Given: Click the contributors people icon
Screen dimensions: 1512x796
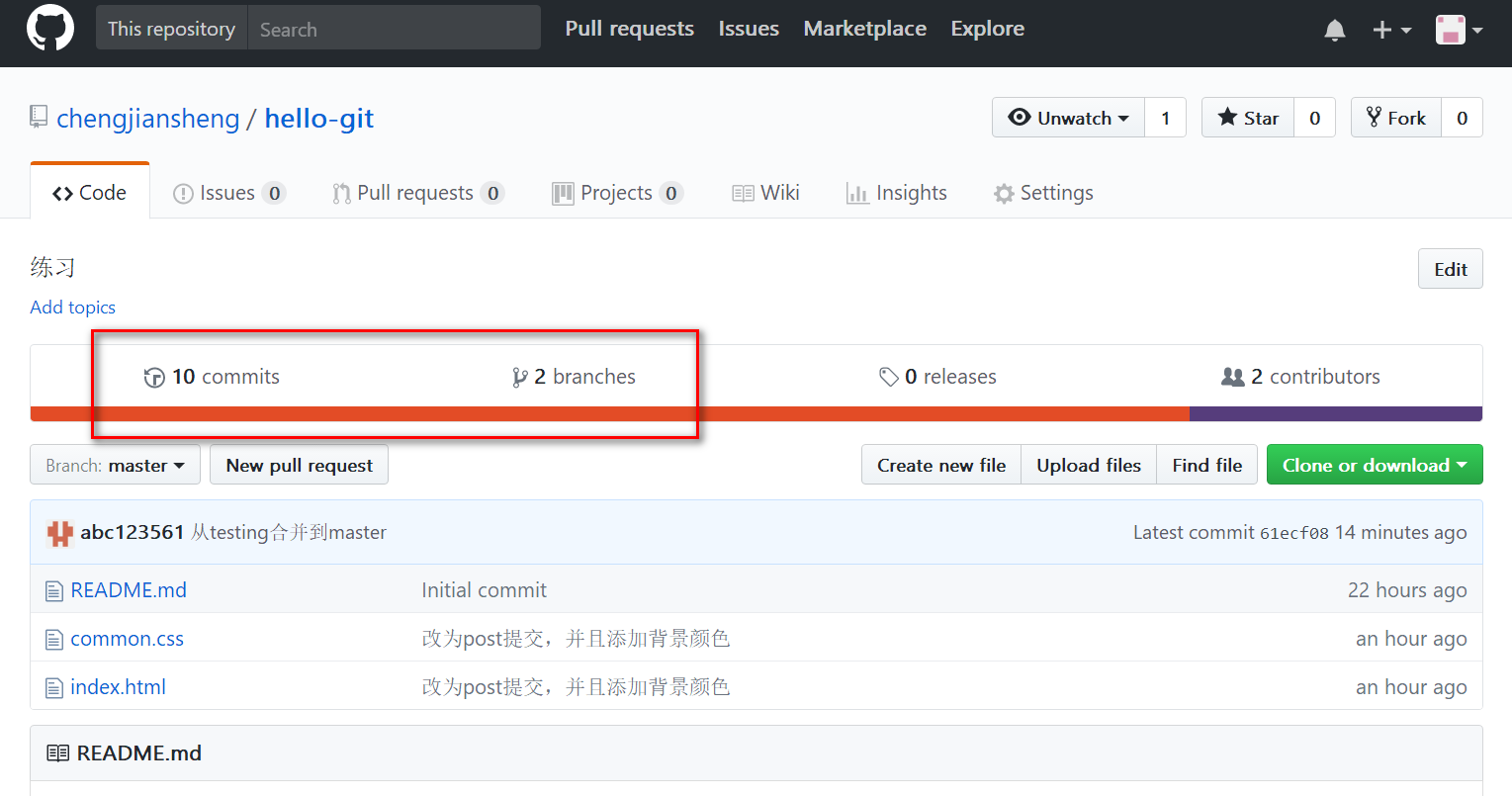Looking at the screenshot, I should tap(1233, 377).
